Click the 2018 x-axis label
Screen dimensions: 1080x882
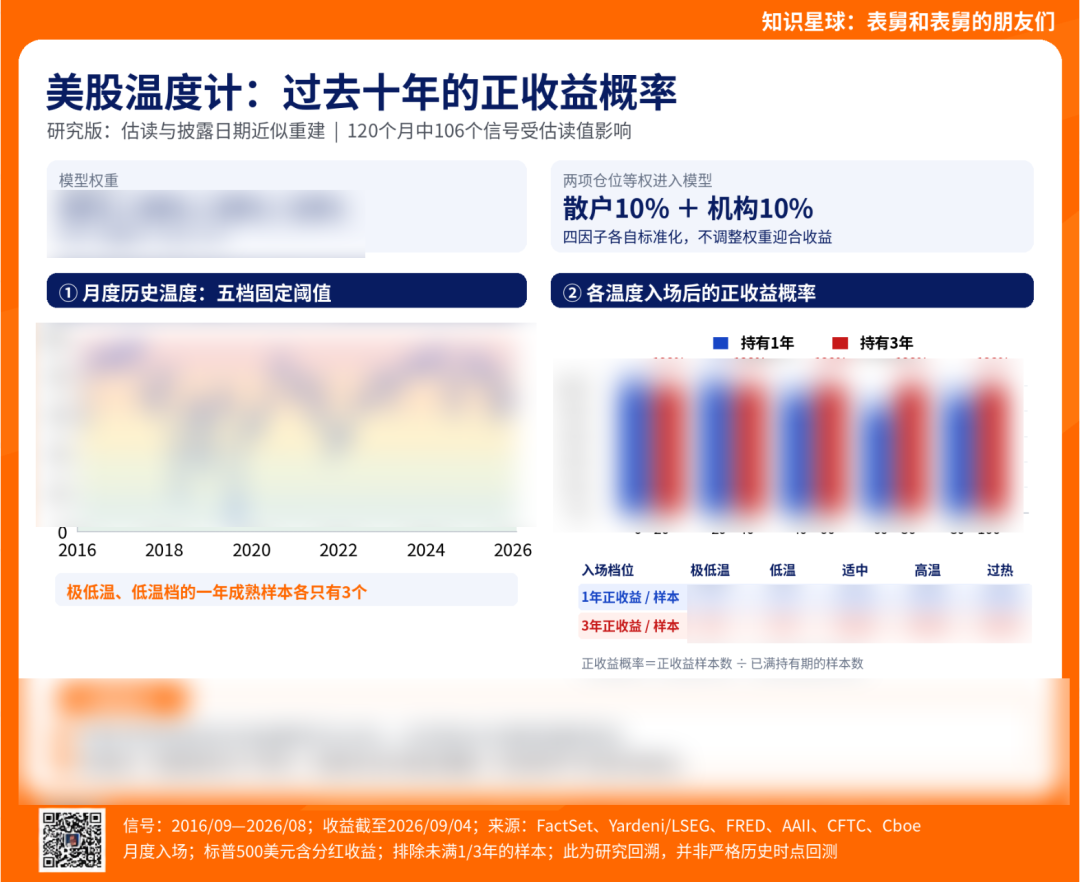164,550
